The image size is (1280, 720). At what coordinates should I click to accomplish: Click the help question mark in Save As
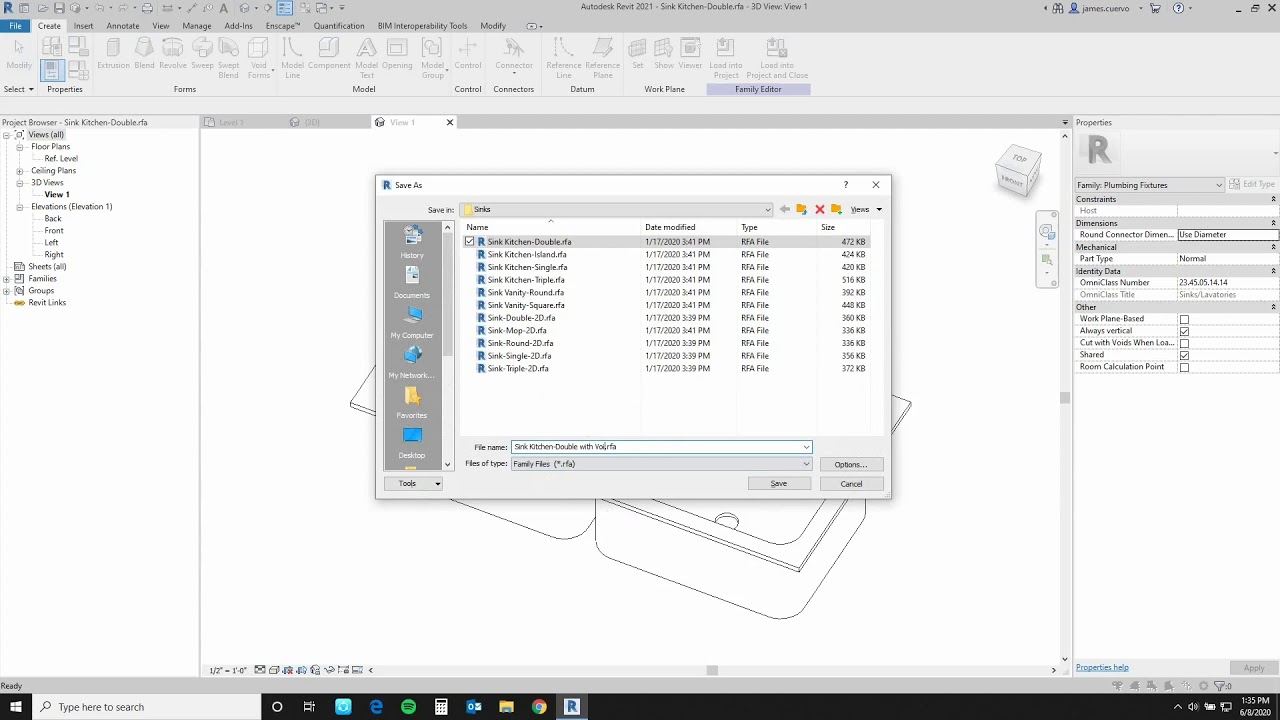point(846,185)
